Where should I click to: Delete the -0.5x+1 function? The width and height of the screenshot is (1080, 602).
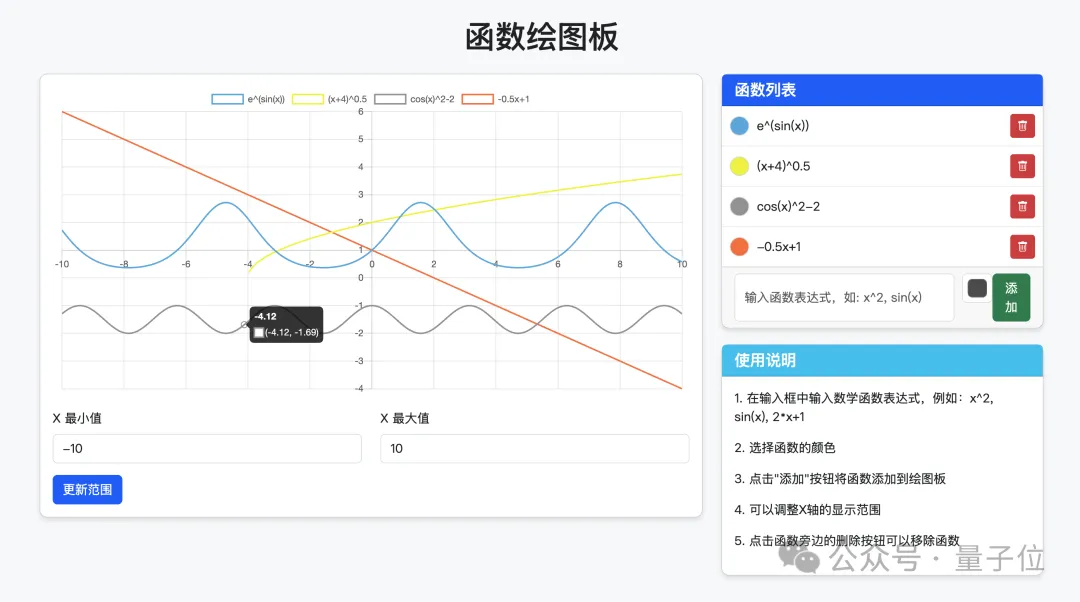(1021, 246)
